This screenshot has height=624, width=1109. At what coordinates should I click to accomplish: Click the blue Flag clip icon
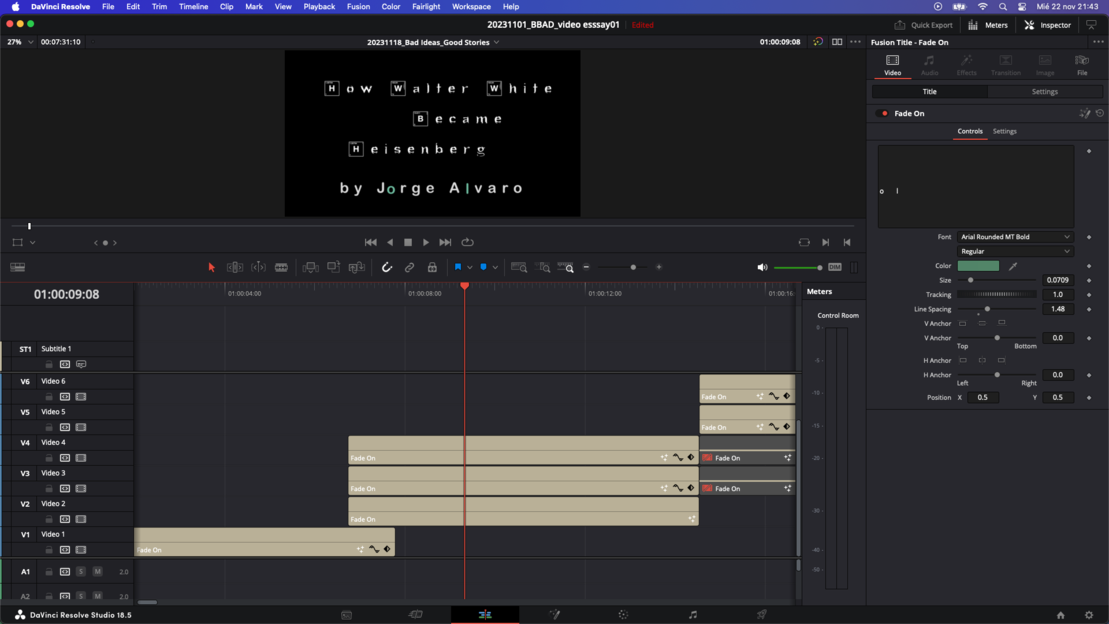coord(458,268)
